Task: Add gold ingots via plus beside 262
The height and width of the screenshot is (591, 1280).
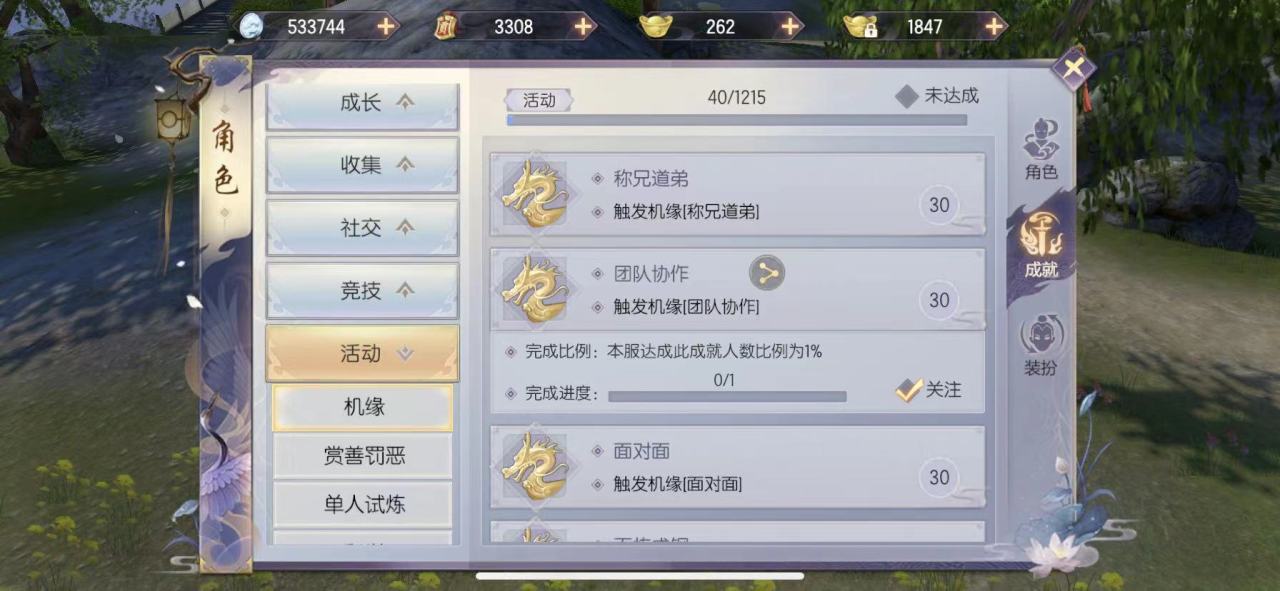Action: point(791,27)
